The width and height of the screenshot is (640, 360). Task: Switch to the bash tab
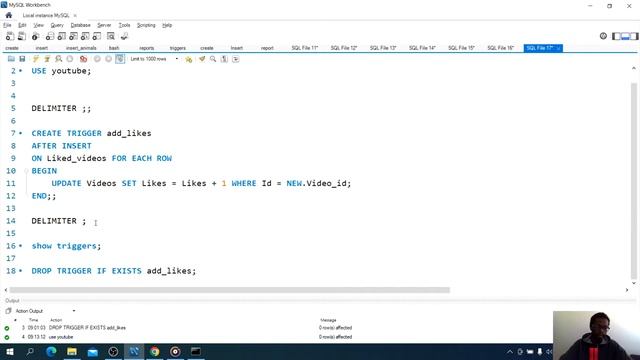(114, 48)
